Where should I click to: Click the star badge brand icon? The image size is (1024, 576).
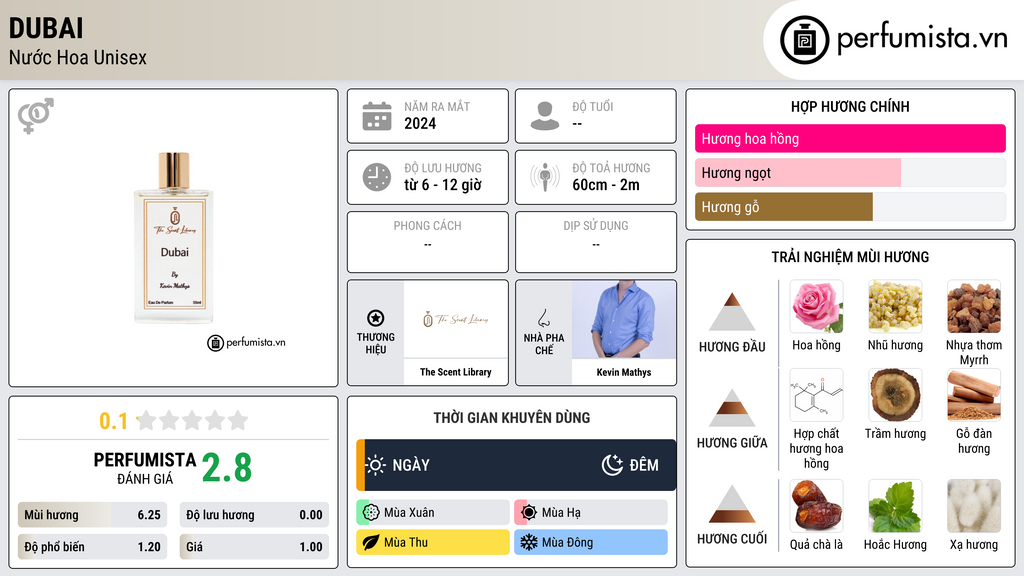point(376,318)
